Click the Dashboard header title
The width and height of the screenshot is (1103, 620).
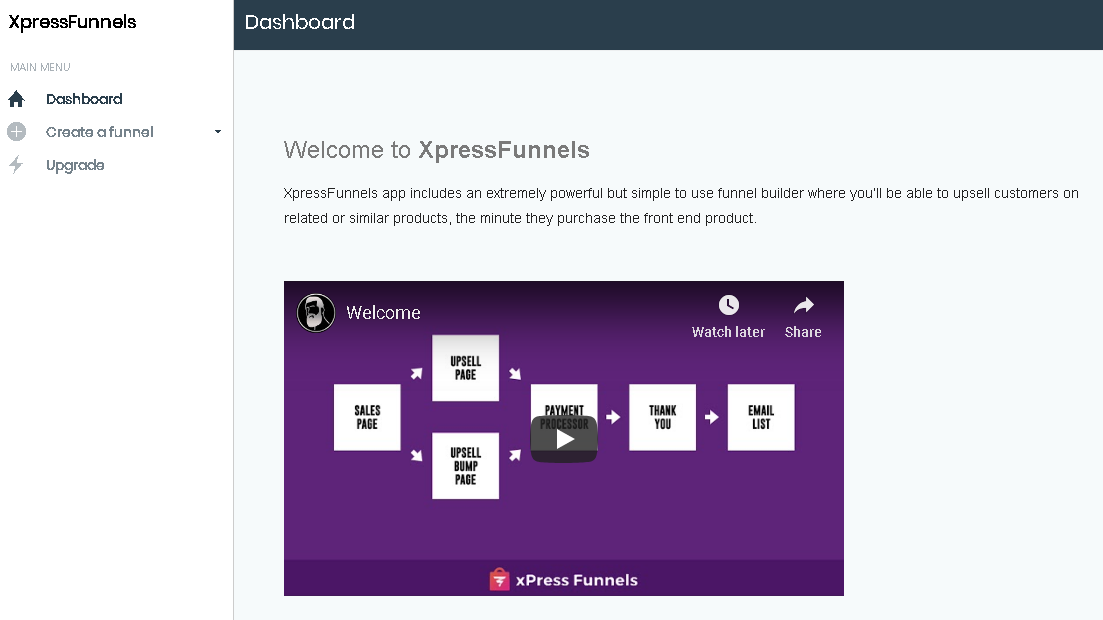(x=300, y=22)
